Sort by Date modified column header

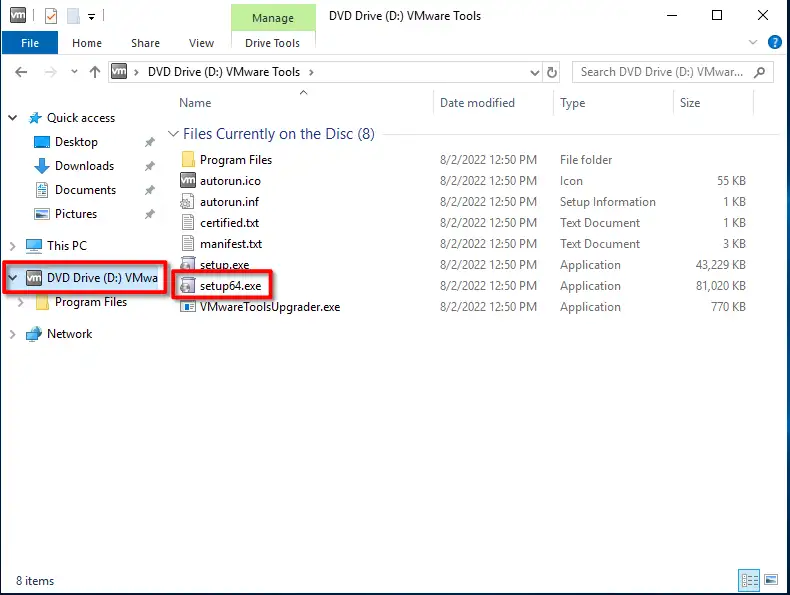tap(477, 103)
